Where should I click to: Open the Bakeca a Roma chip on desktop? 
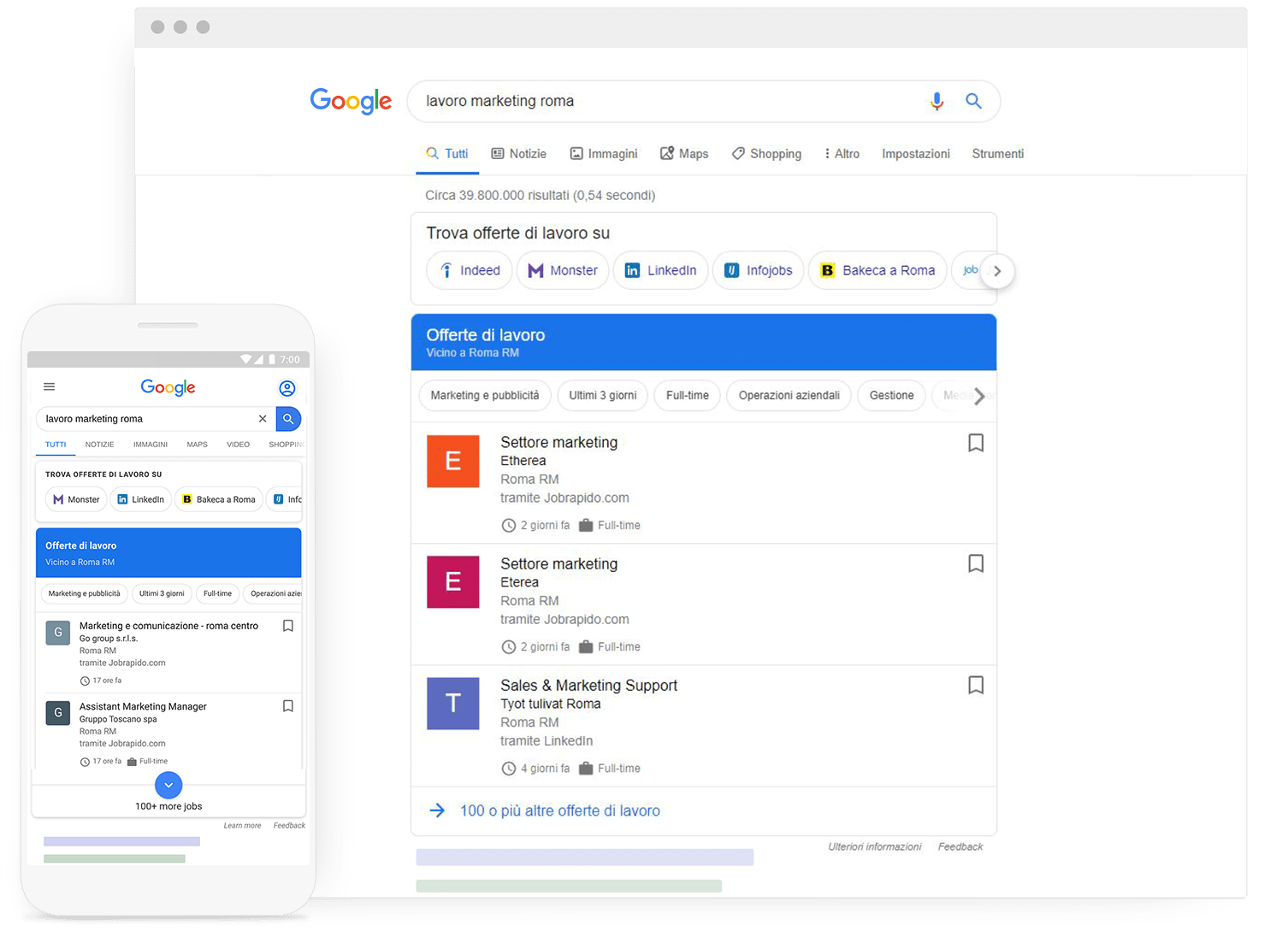click(877, 271)
